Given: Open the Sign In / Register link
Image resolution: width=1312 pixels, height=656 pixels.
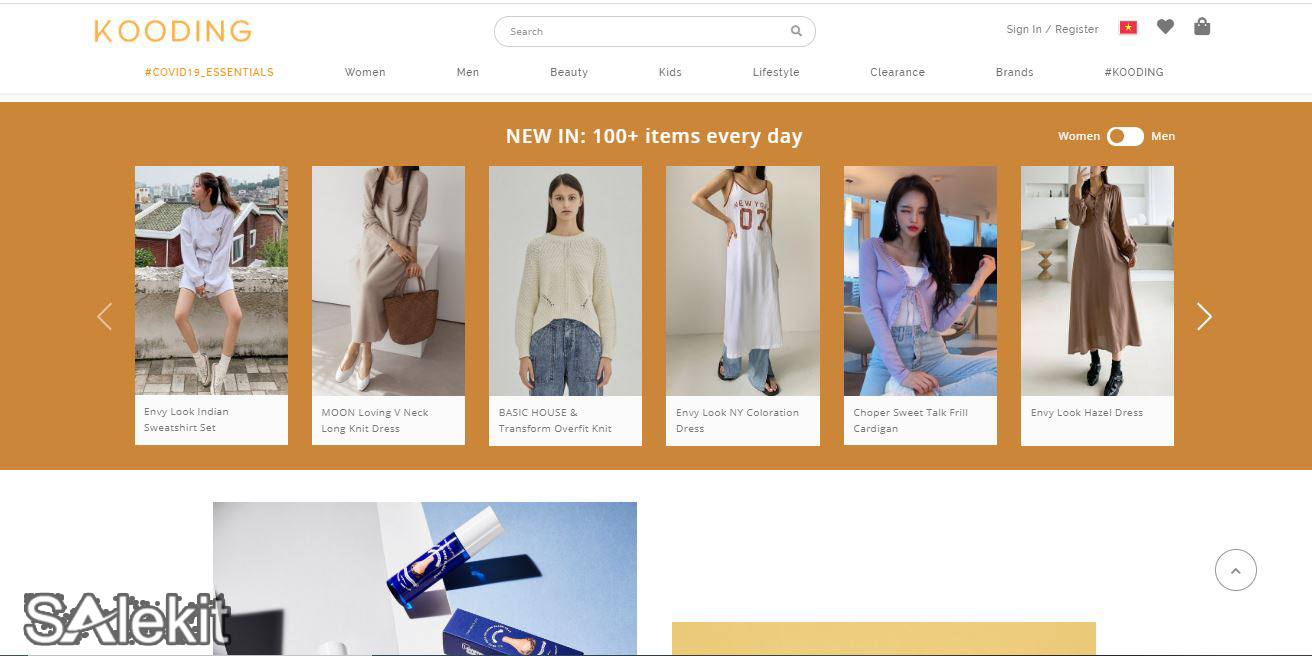Looking at the screenshot, I should (x=1052, y=29).
